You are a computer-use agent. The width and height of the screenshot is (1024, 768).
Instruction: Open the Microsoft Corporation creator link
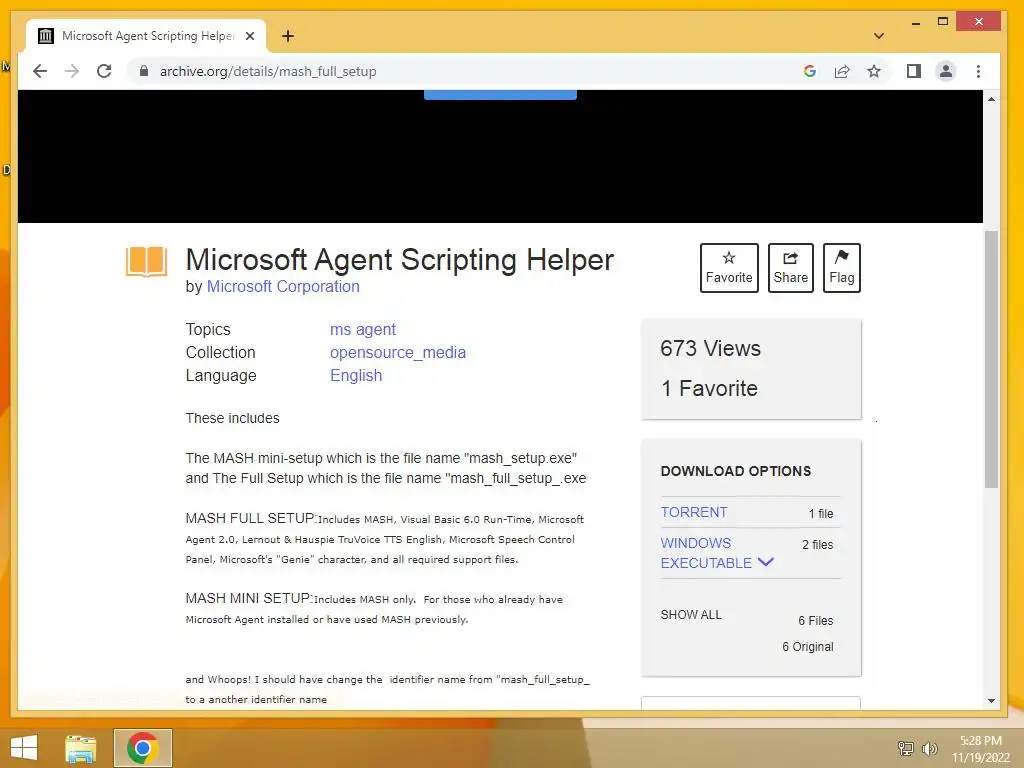coord(283,287)
